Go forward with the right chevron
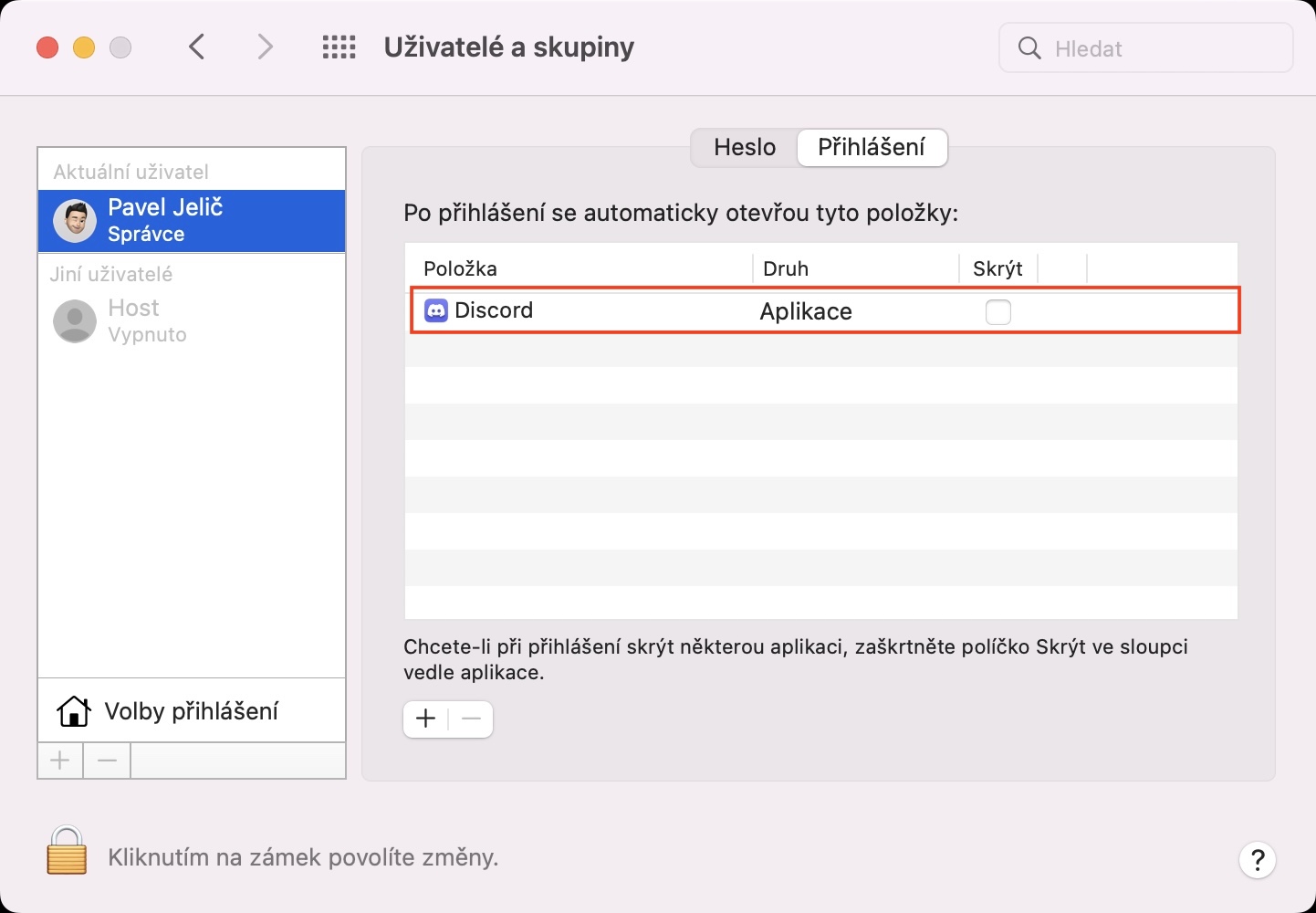The height and width of the screenshot is (913, 1316). click(x=265, y=47)
